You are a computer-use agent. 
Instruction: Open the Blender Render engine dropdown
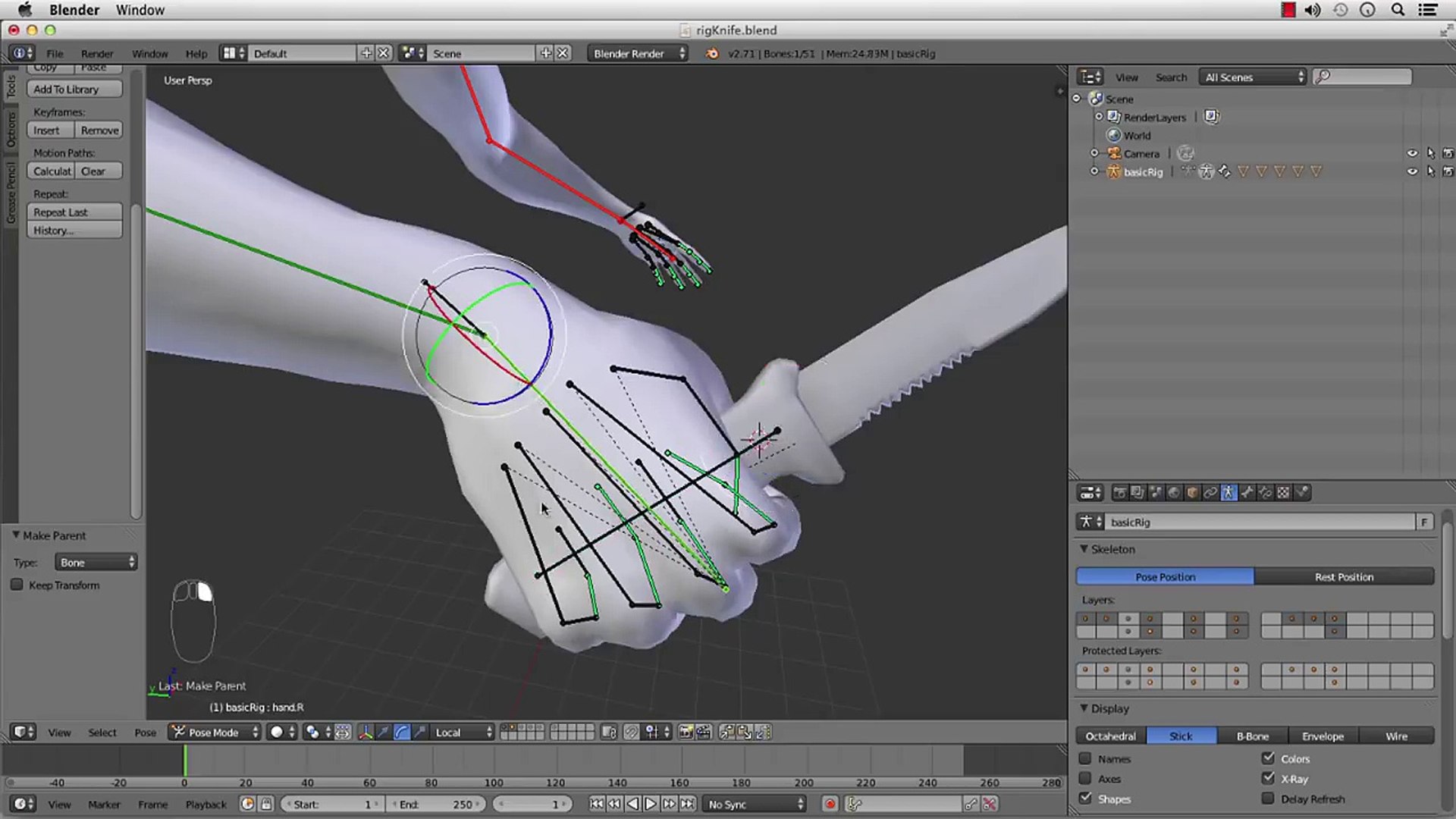[638, 53]
